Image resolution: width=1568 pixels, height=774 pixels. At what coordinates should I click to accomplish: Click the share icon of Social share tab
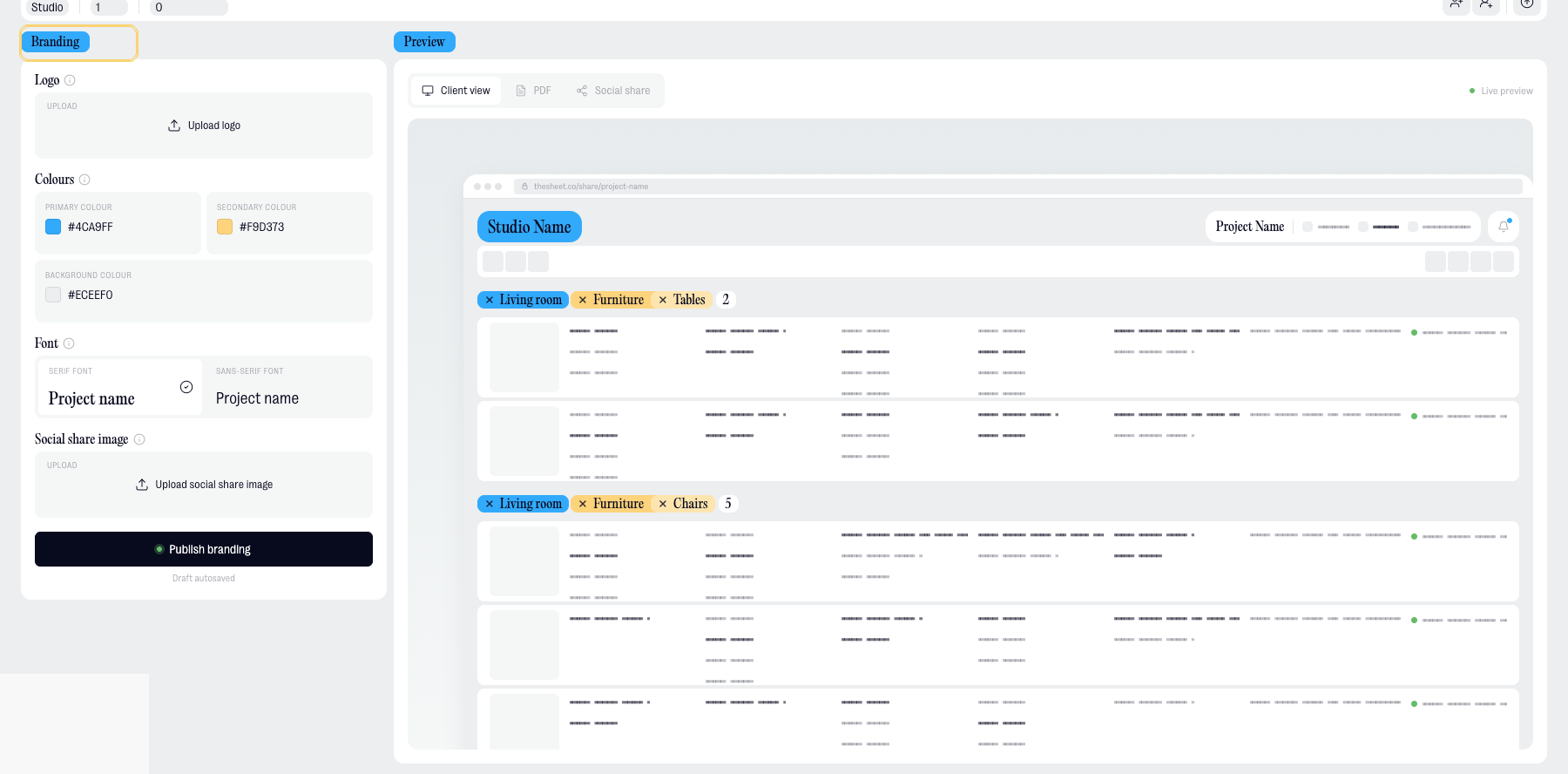582,91
